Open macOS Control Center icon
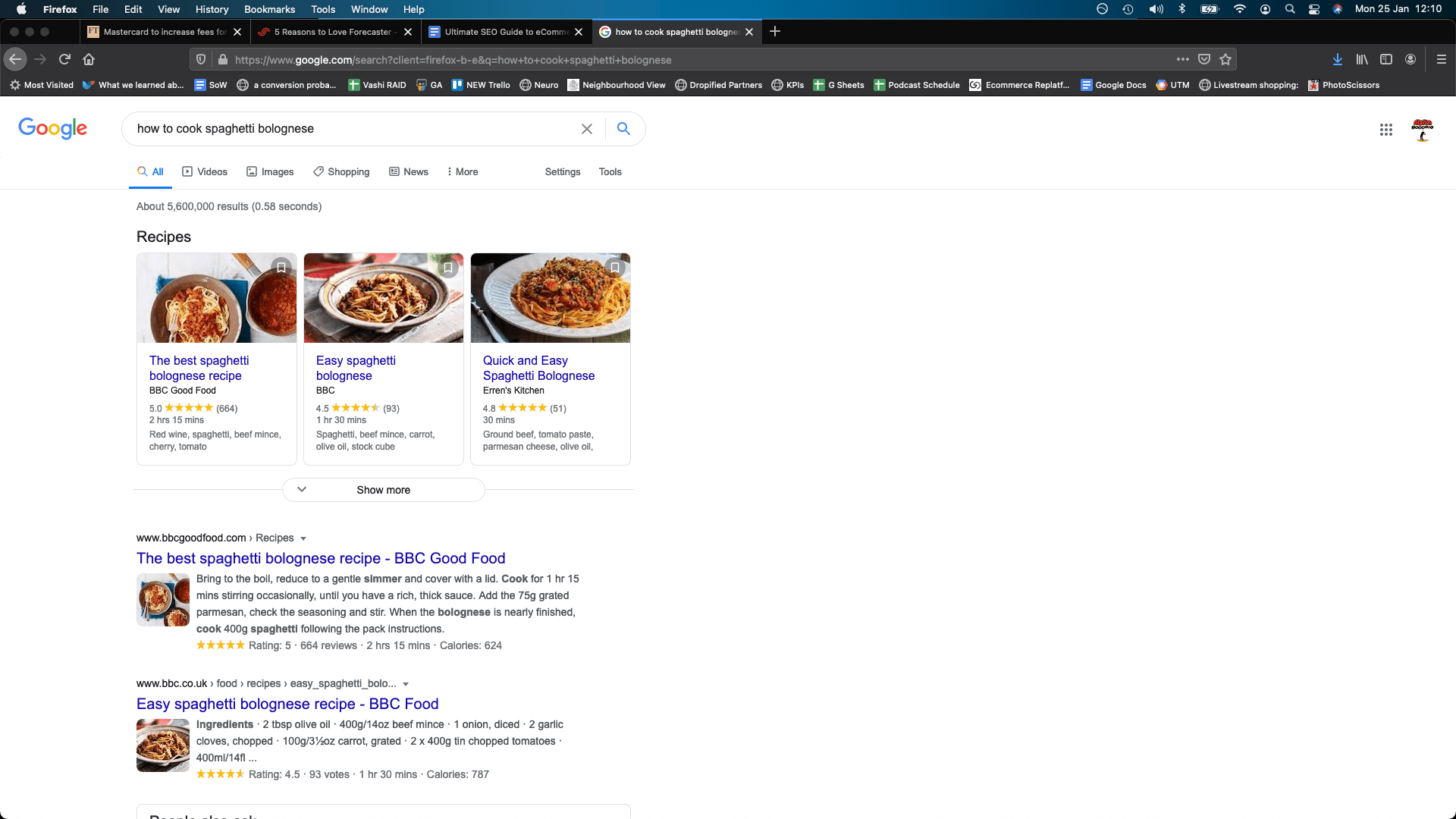 (x=1314, y=9)
